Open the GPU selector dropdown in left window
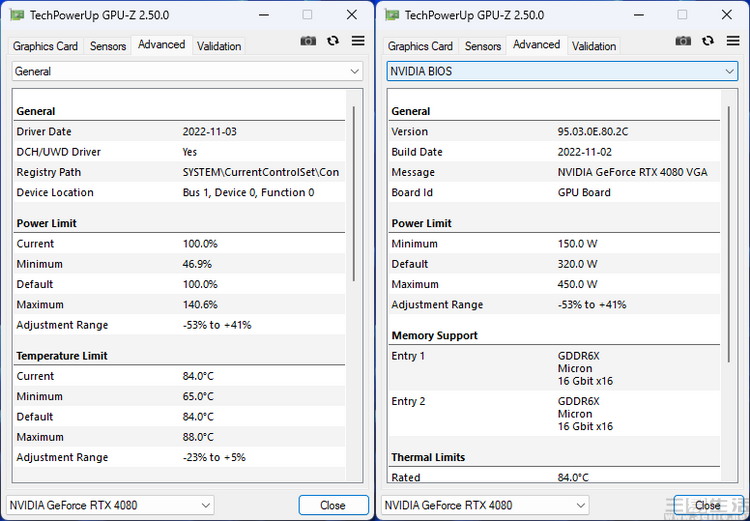 pyautogui.click(x=110, y=505)
